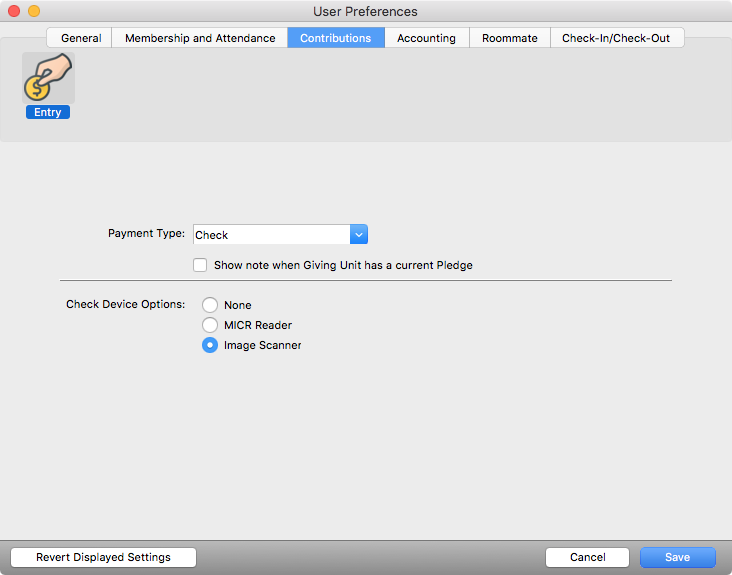
Task: Open the Roommate tab
Action: (x=509, y=38)
